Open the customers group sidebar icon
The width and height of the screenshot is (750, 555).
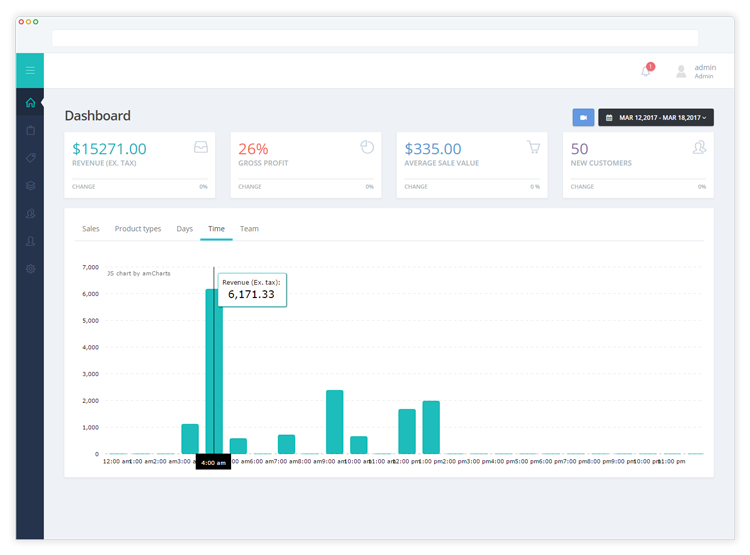[x=31, y=213]
